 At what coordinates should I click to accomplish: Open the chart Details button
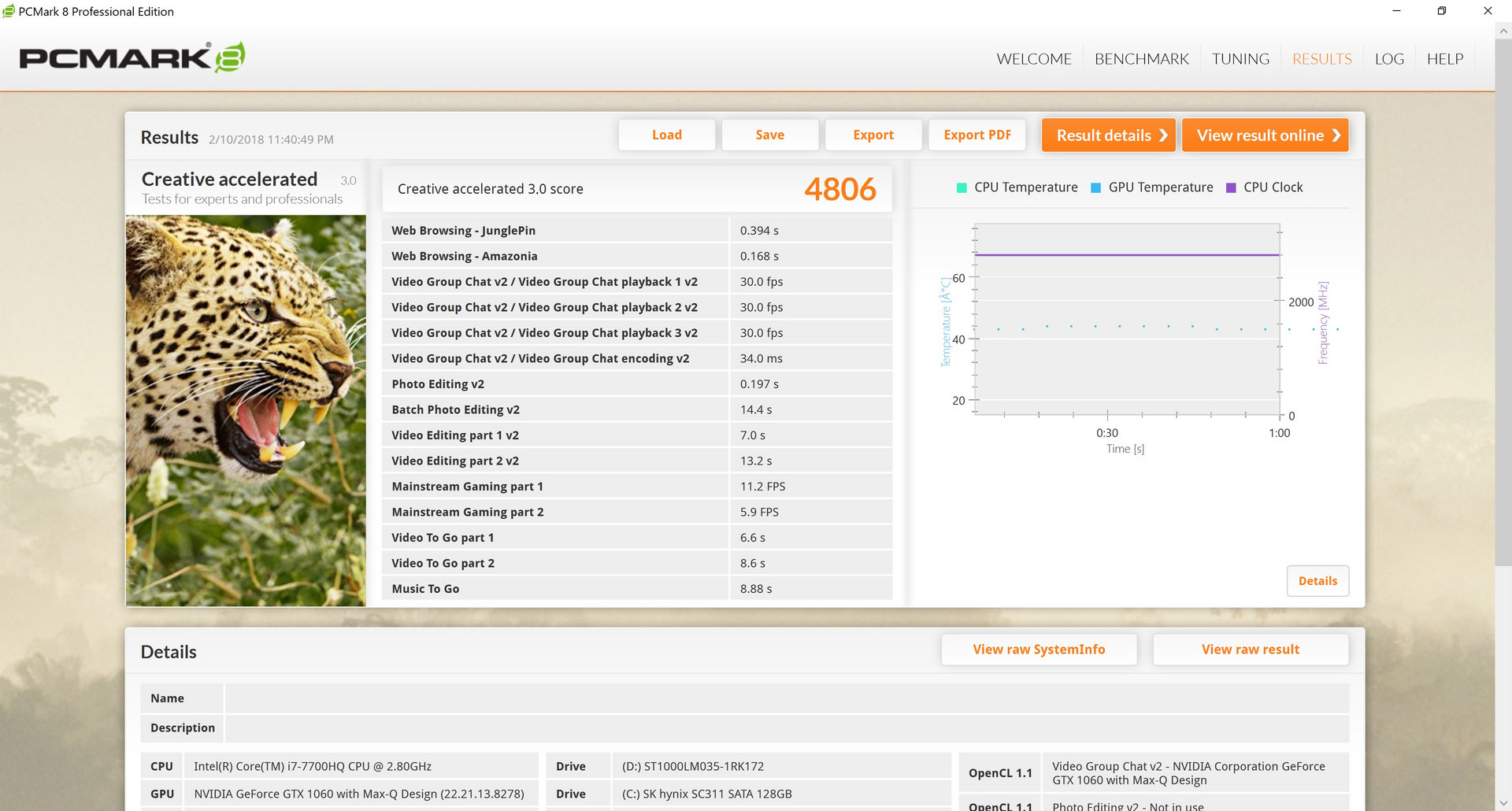[1317, 581]
